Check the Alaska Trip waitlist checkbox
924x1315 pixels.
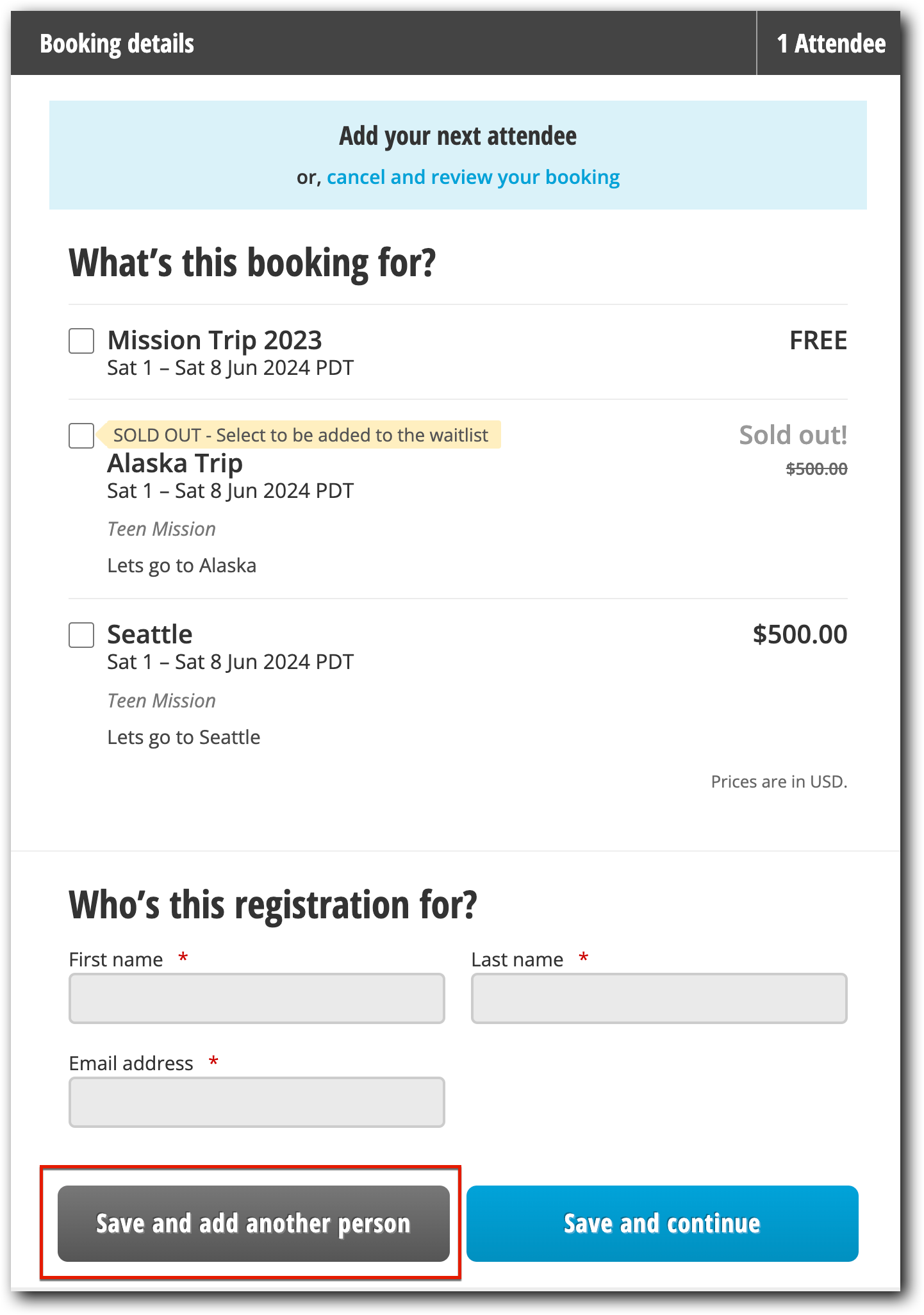(81, 436)
